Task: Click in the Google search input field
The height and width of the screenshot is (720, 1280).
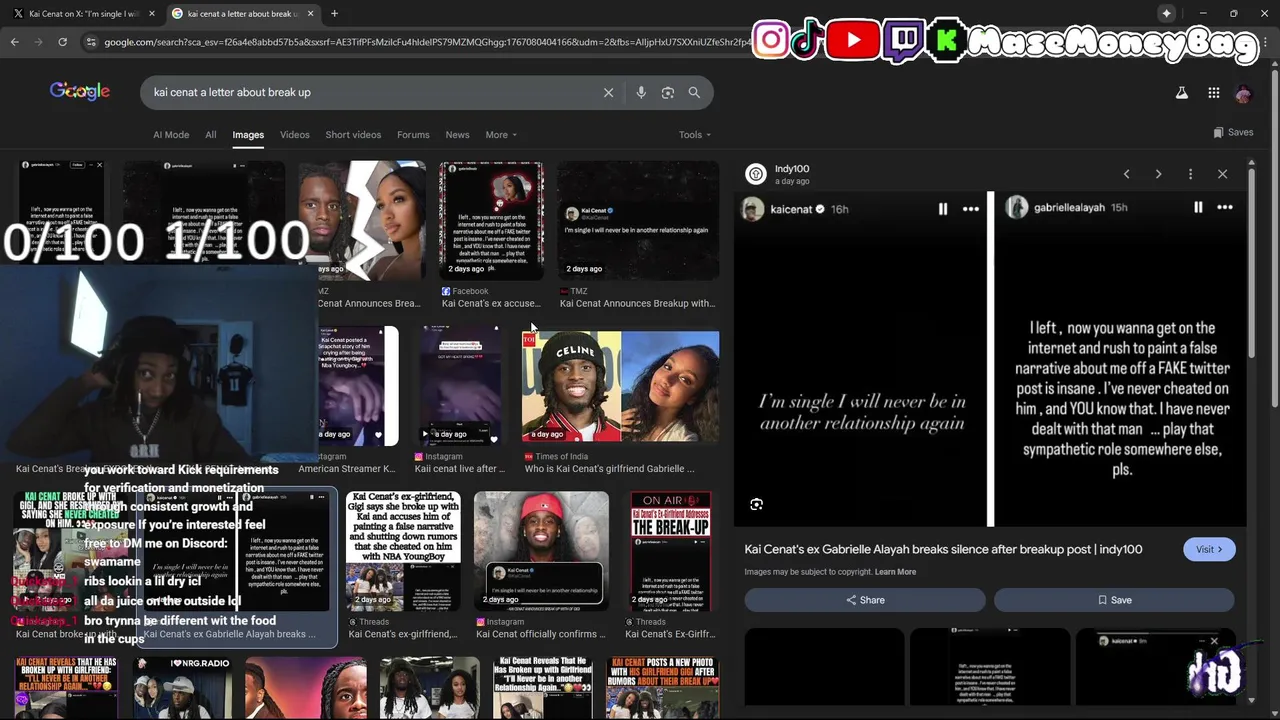Action: click(x=370, y=92)
